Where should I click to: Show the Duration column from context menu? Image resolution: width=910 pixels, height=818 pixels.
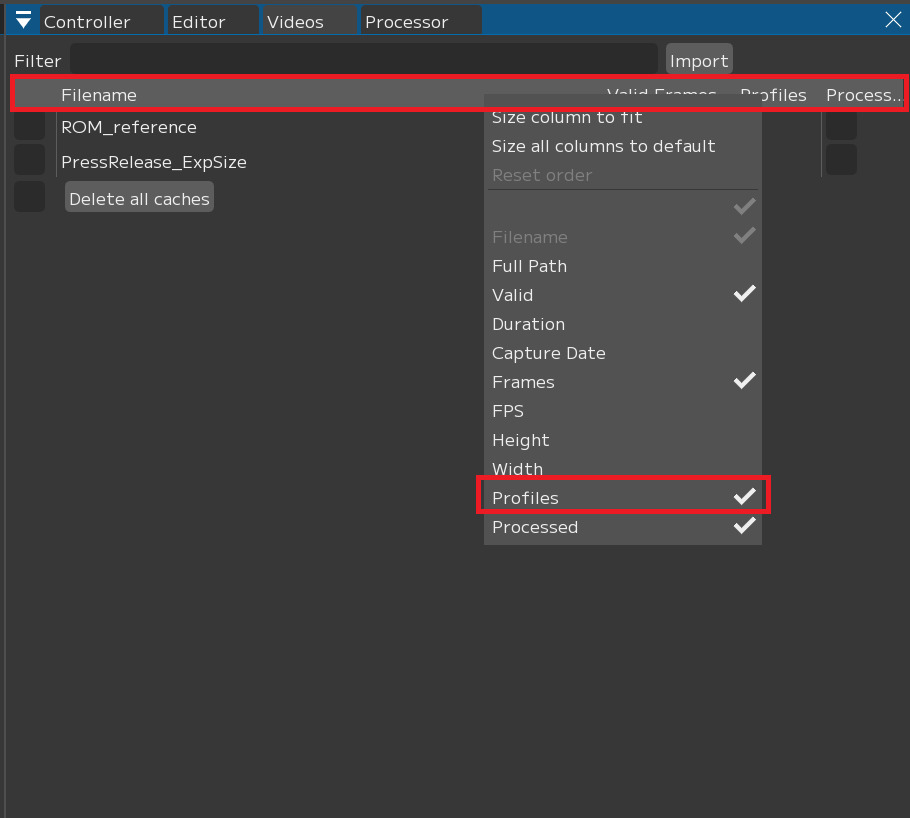(x=528, y=324)
